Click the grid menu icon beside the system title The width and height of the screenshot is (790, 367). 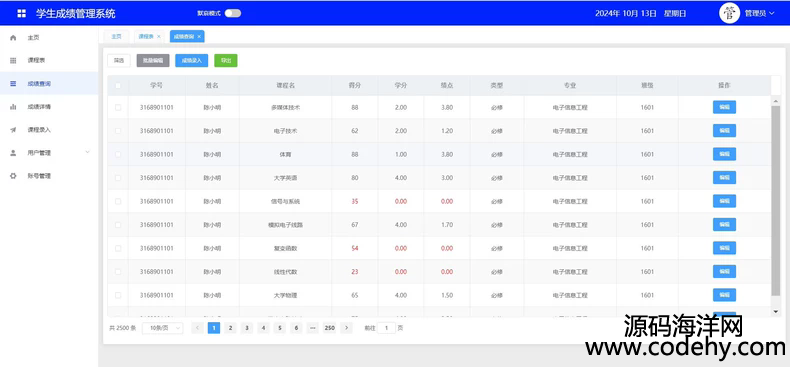[22, 14]
